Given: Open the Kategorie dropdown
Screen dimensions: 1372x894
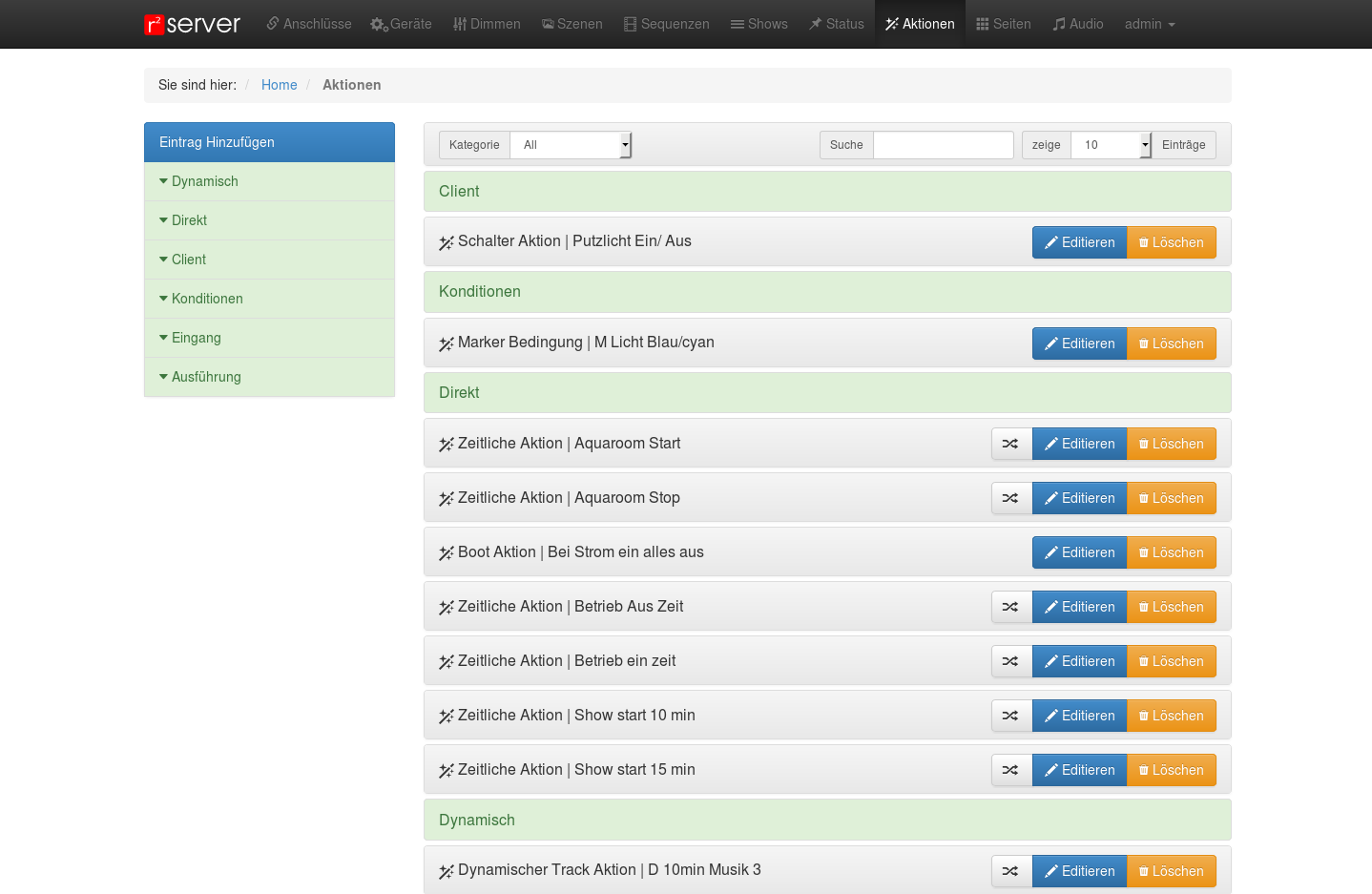Looking at the screenshot, I should (571, 145).
